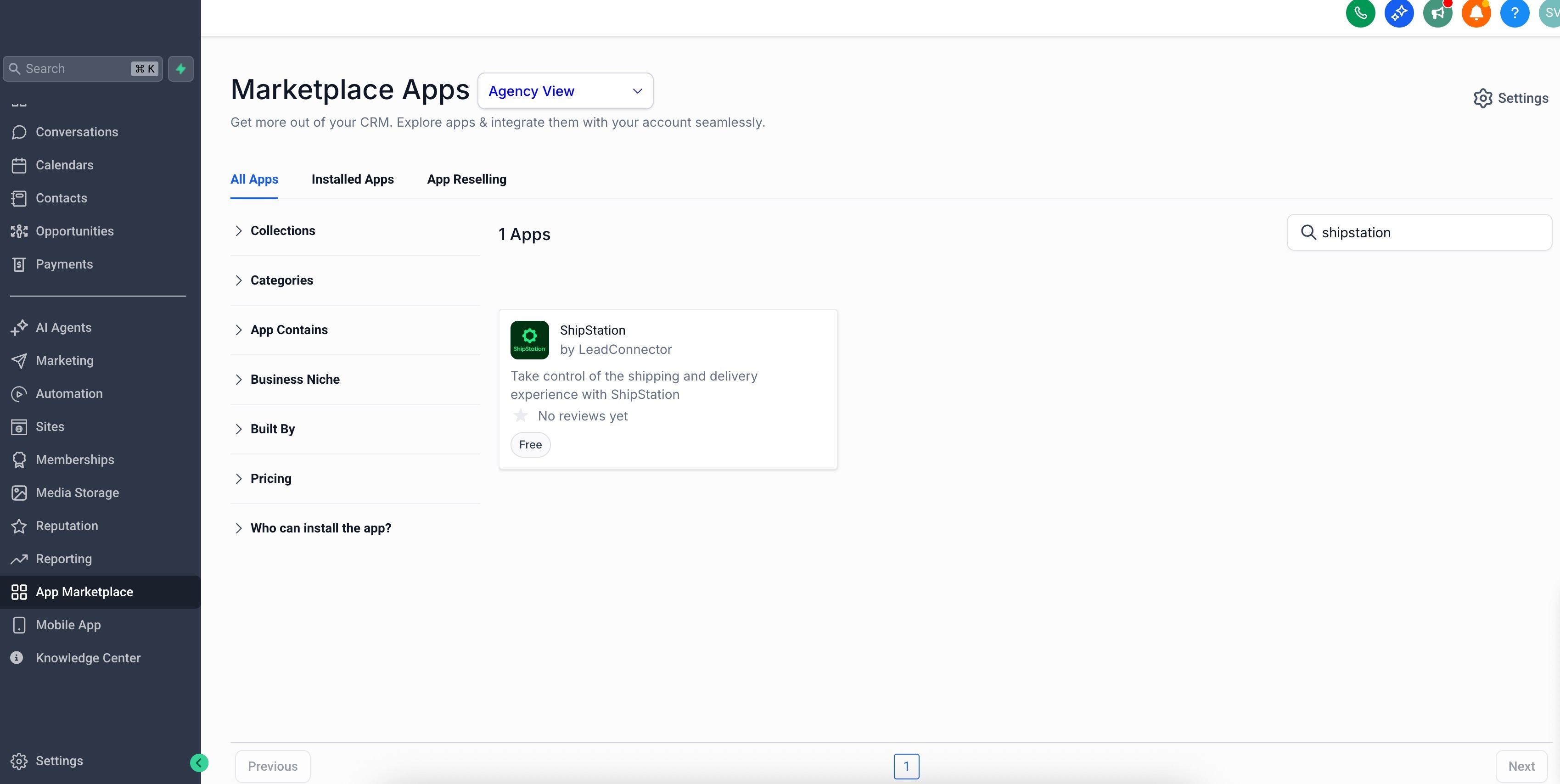Screen dimensions: 1560x784
Task: Switch to the Installed Apps tab
Action: click(353, 179)
